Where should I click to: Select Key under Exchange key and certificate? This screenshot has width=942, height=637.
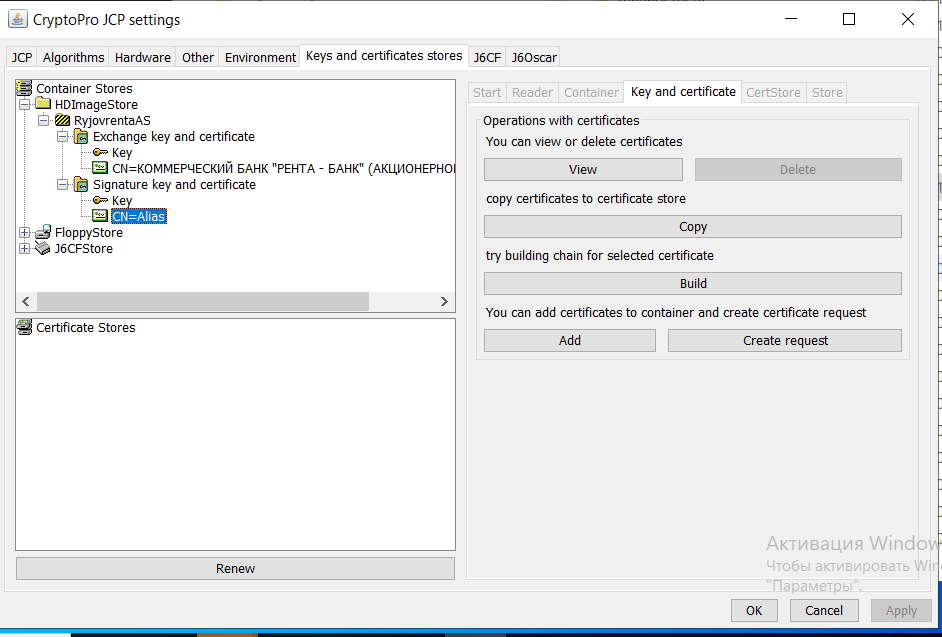tap(122, 153)
